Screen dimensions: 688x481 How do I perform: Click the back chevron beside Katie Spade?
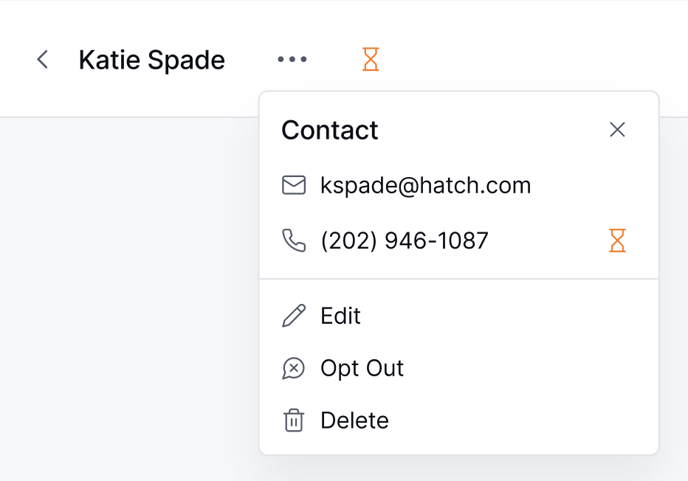tap(42, 60)
